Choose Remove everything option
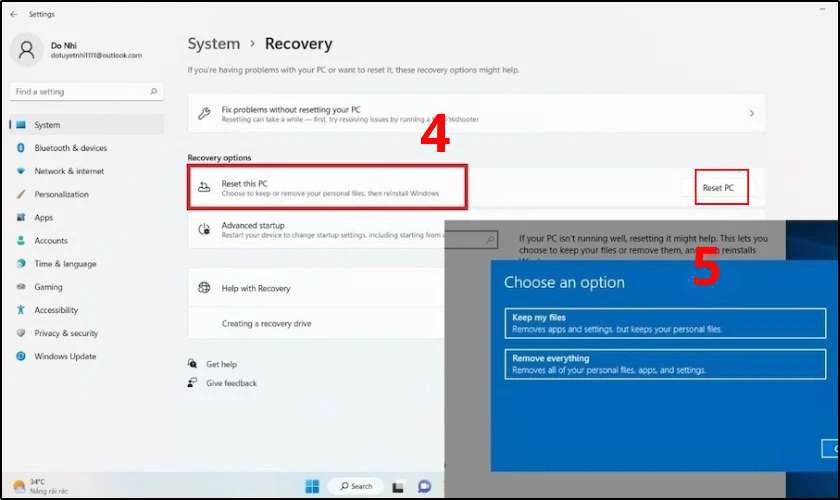Screen dimensions: 840x500 (x=665, y=364)
